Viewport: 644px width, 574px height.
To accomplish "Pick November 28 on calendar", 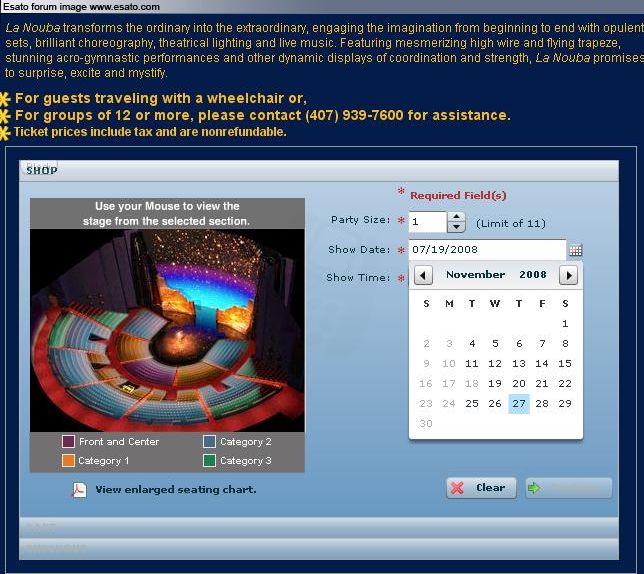I will click(x=542, y=404).
